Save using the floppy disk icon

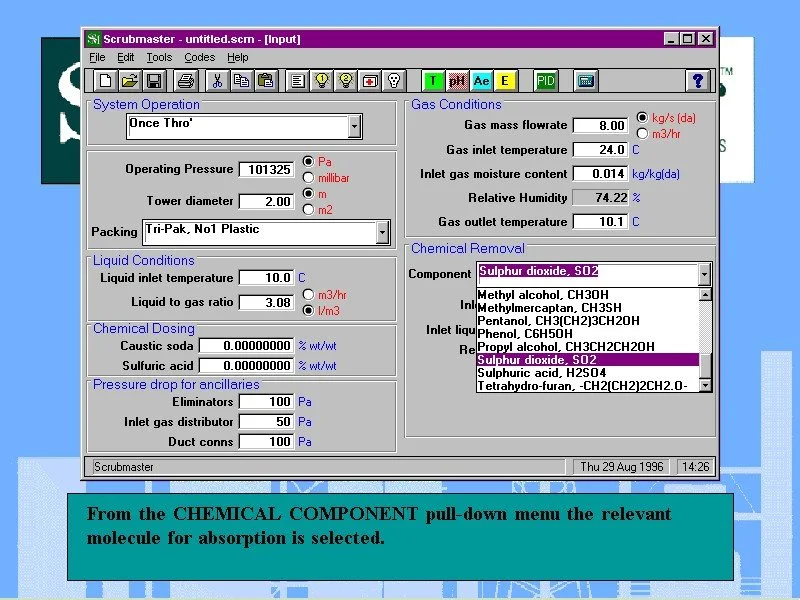click(154, 81)
